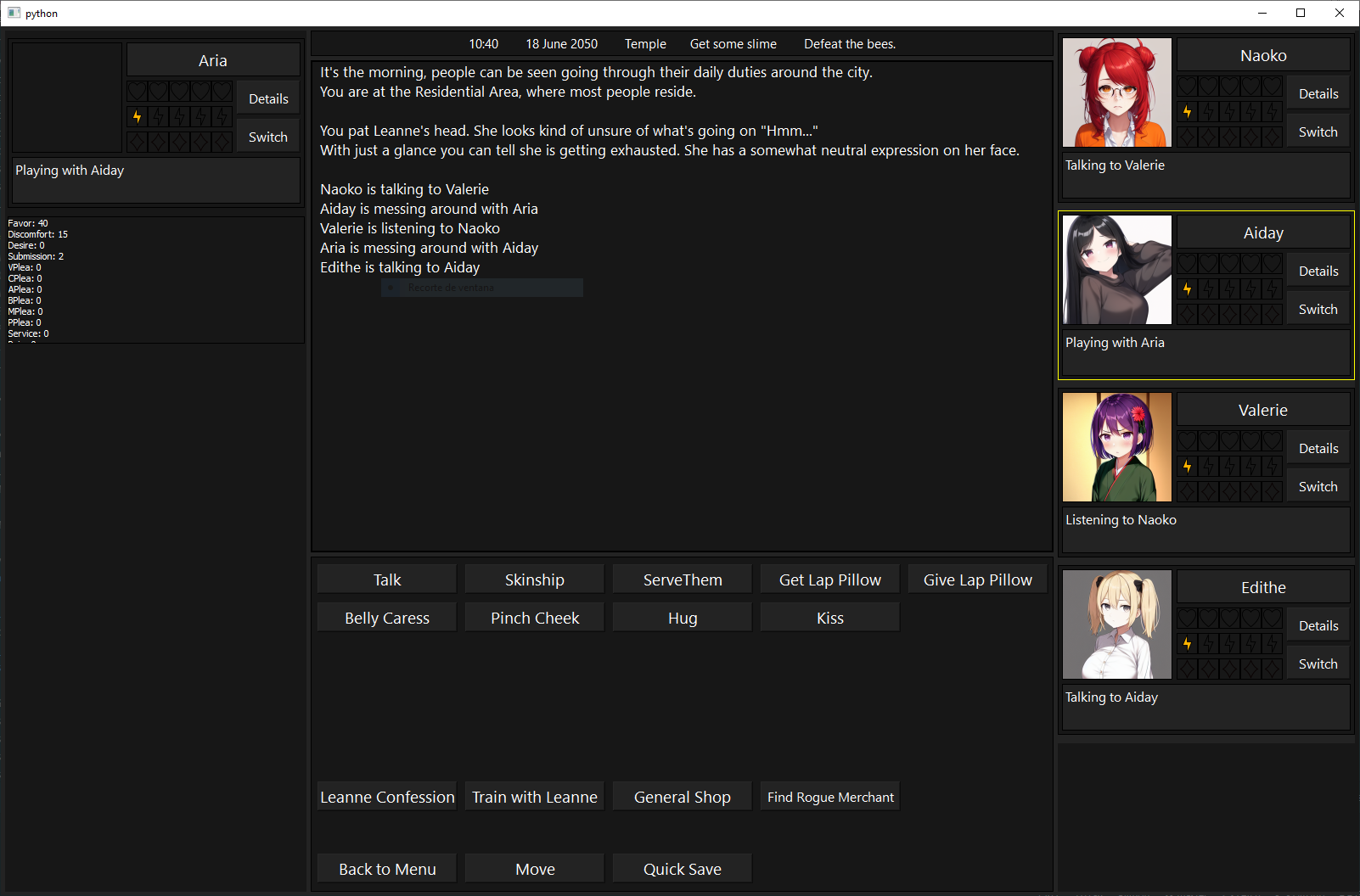Click the Temple location in top bar
Screen dimensions: 1360x896
(x=645, y=44)
